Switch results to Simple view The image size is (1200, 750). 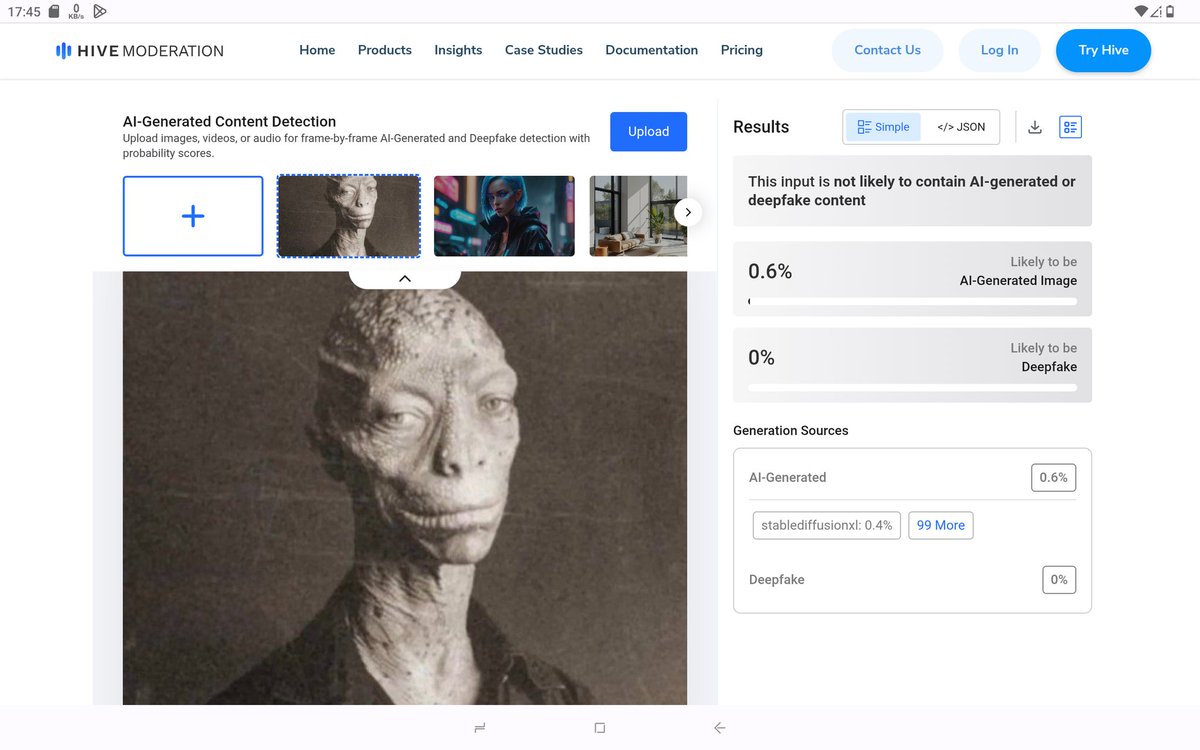[x=883, y=127]
